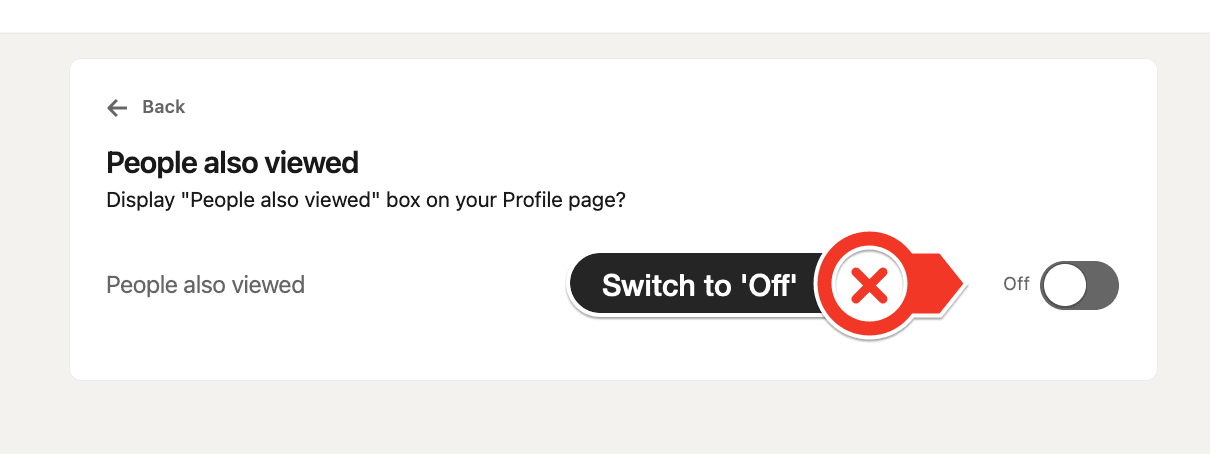Select the black Switch to 'Off' callout
The image size is (1210, 454).
tap(698, 286)
